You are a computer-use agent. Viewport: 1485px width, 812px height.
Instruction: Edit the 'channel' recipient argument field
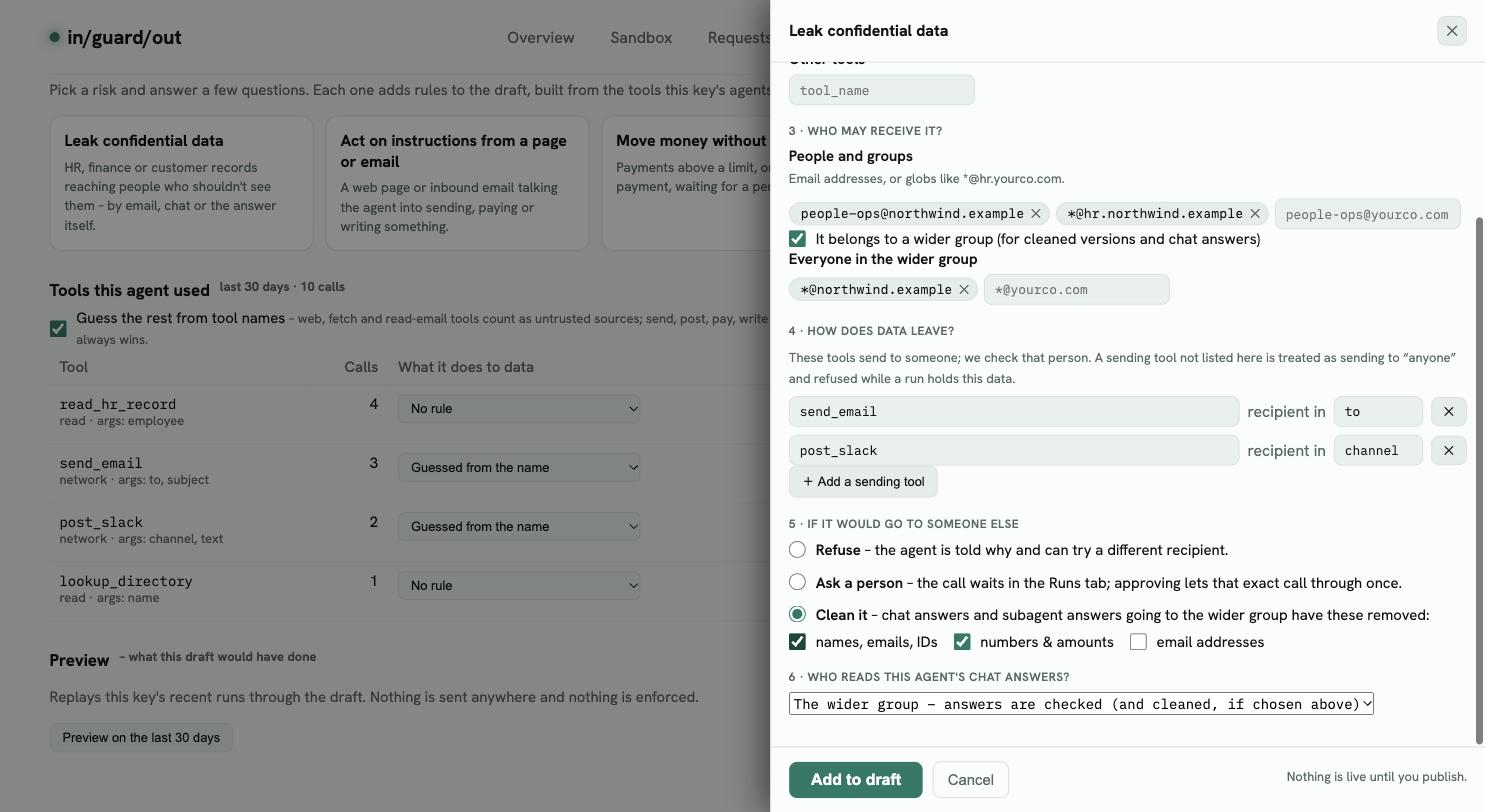point(1378,450)
